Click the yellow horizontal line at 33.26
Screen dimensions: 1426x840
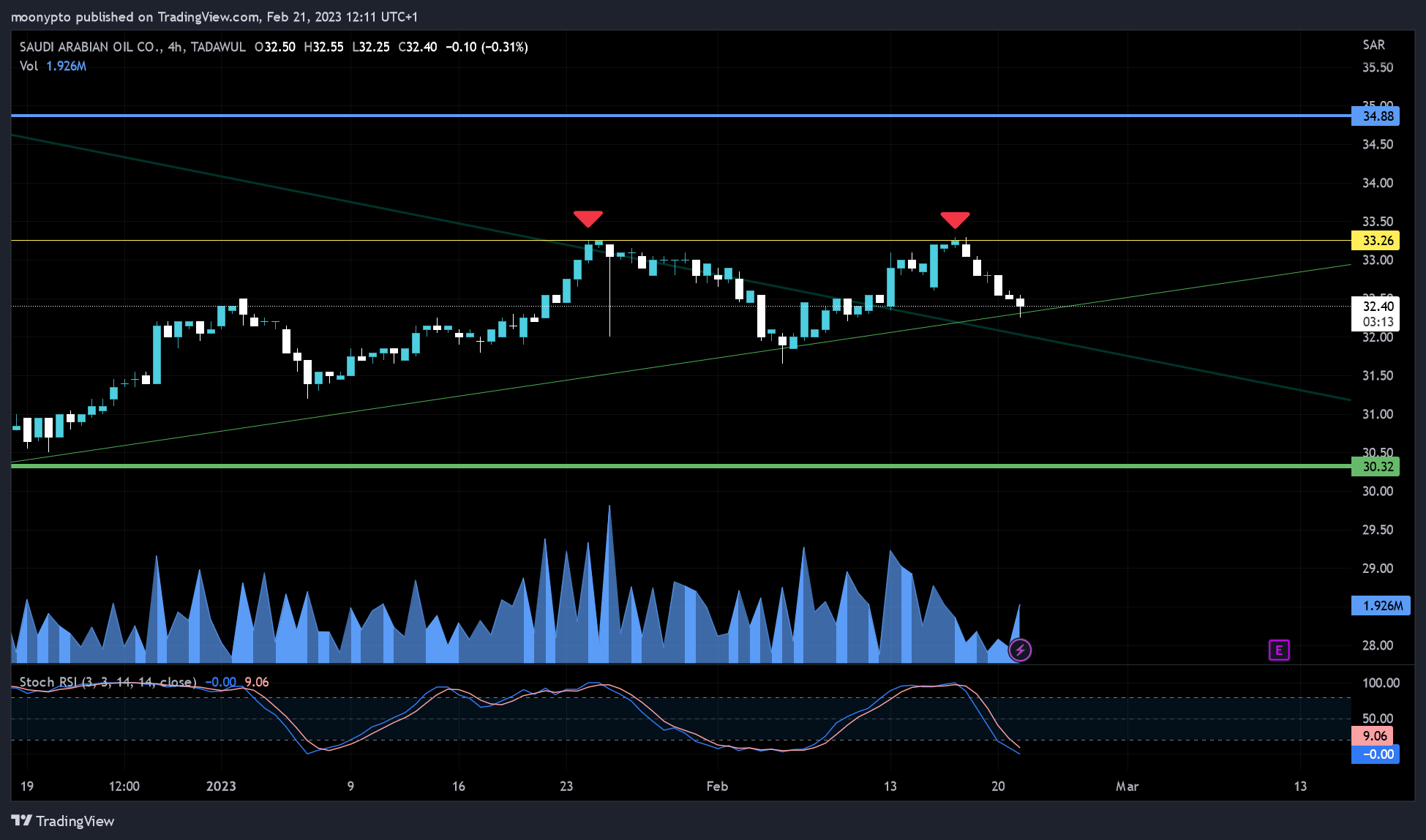680,240
